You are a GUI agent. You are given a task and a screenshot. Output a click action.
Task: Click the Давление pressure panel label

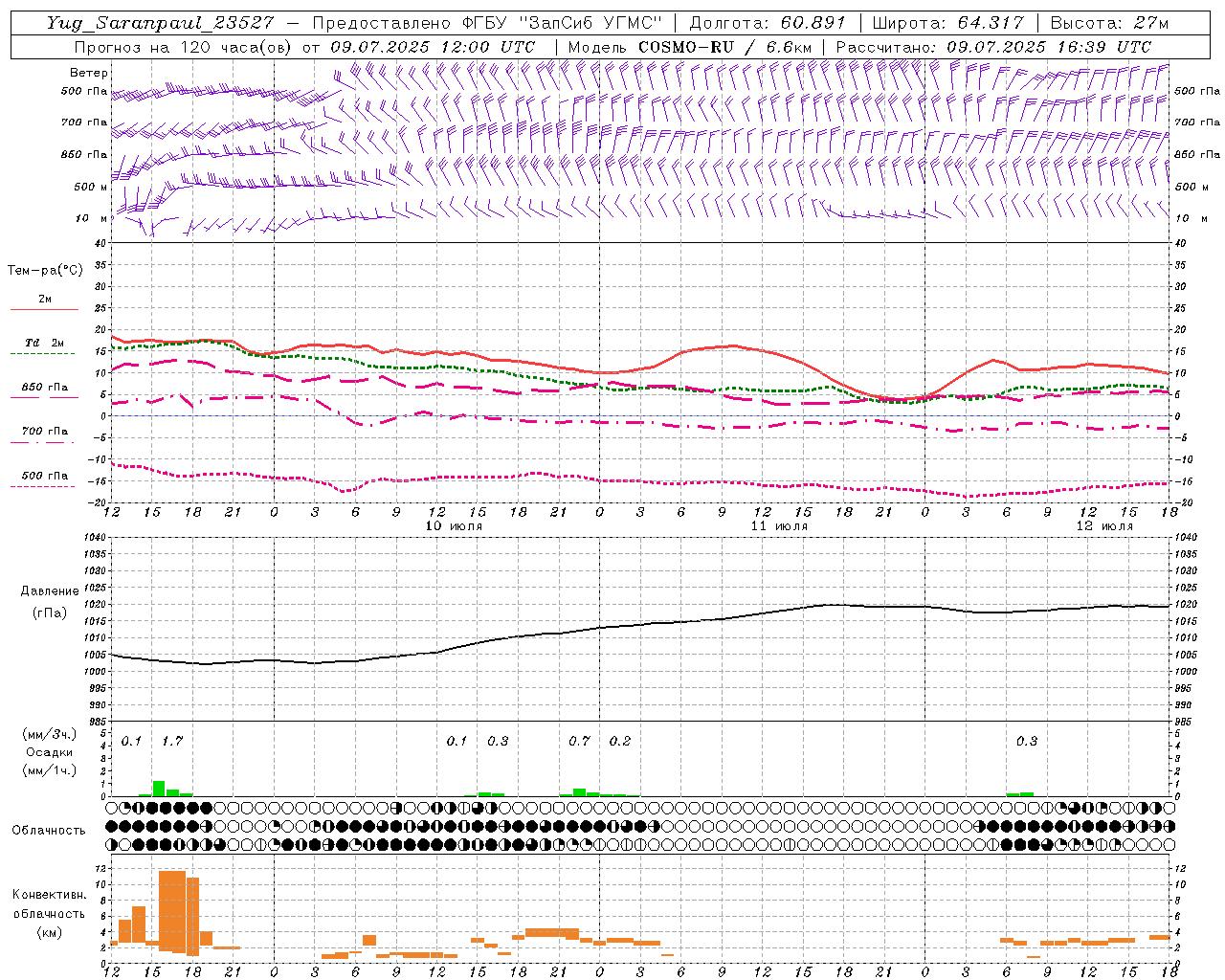click(x=50, y=591)
